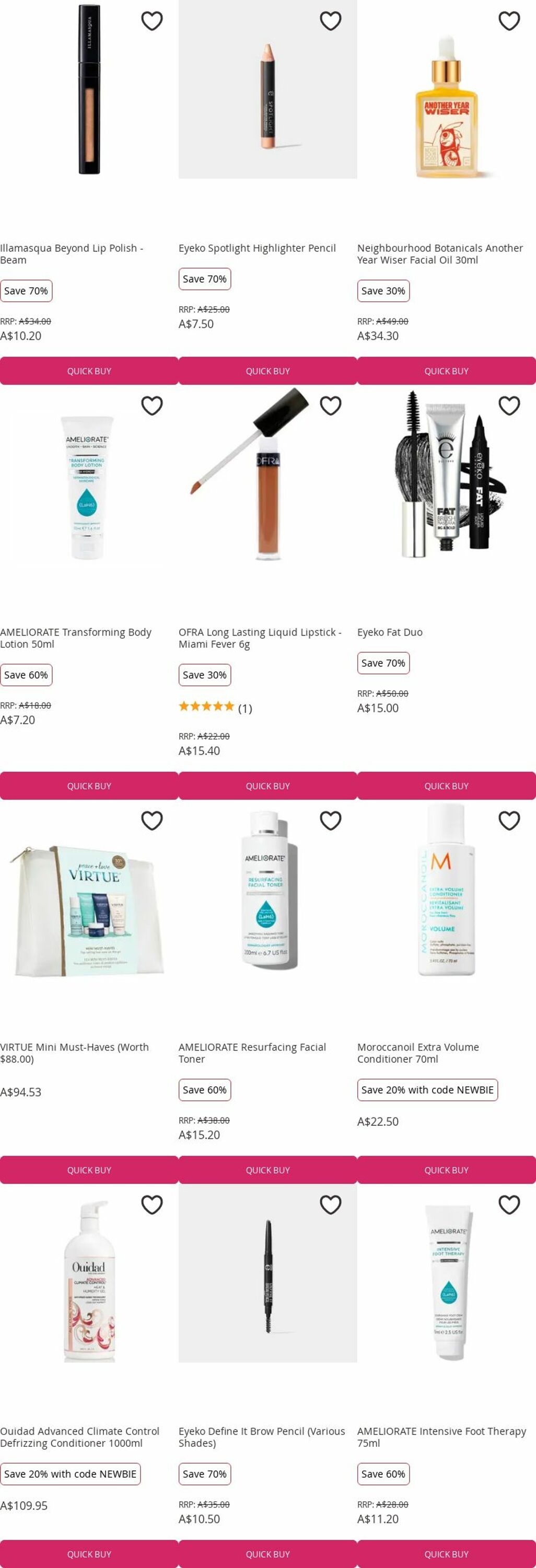The image size is (536, 1568).
Task: Click heart icon on Eyeko Spotlight Highlighter Pencil
Action: click(x=330, y=21)
